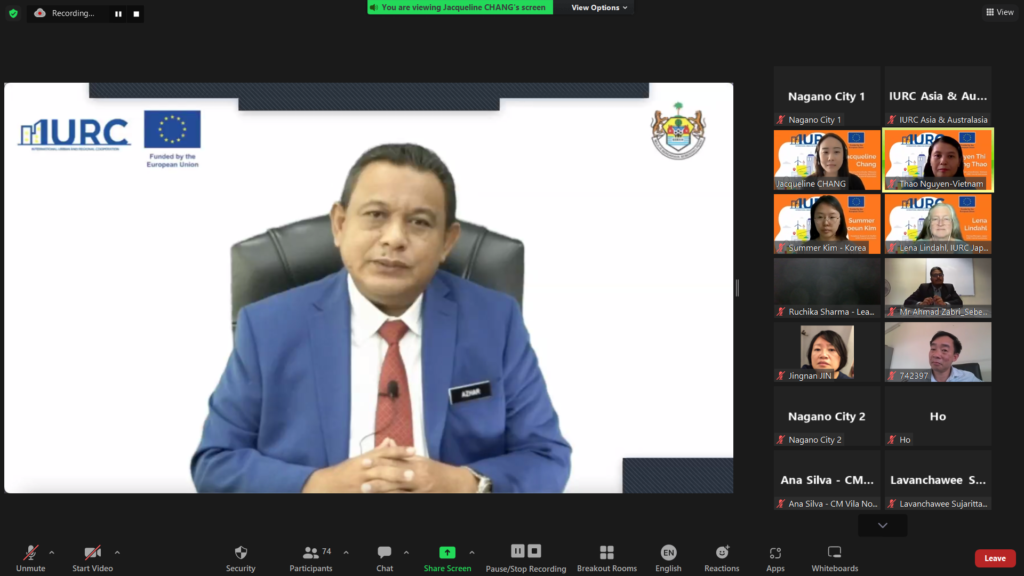Stop recording in the top recording indicator

134,14
